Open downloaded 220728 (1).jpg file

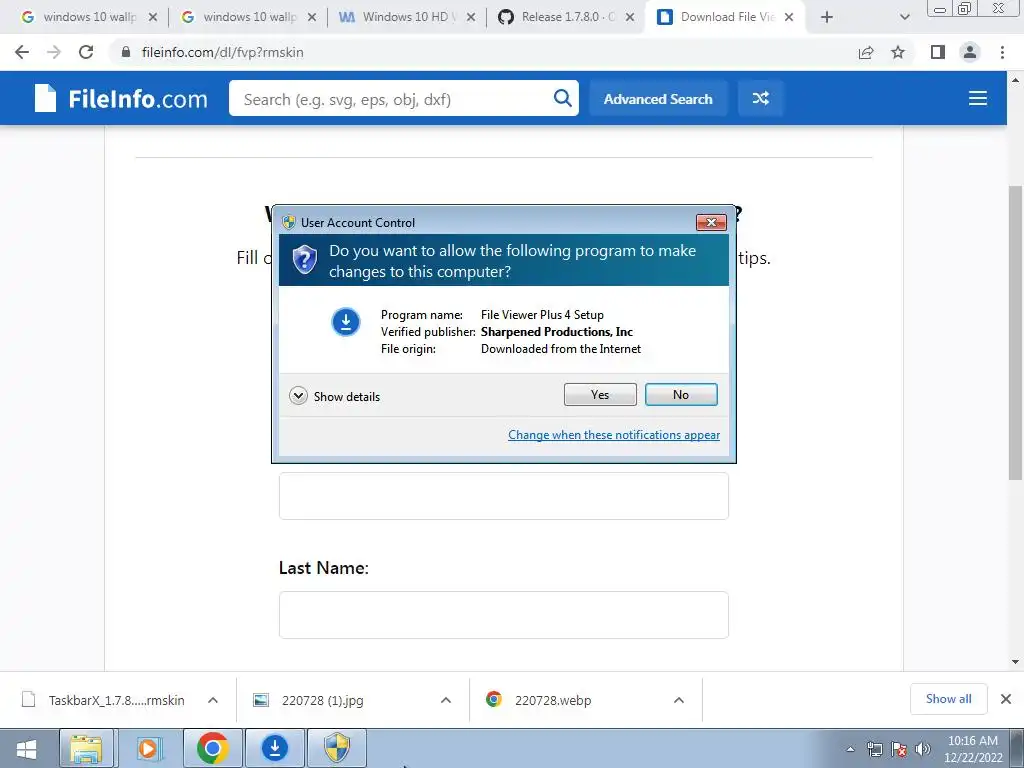[310, 700]
